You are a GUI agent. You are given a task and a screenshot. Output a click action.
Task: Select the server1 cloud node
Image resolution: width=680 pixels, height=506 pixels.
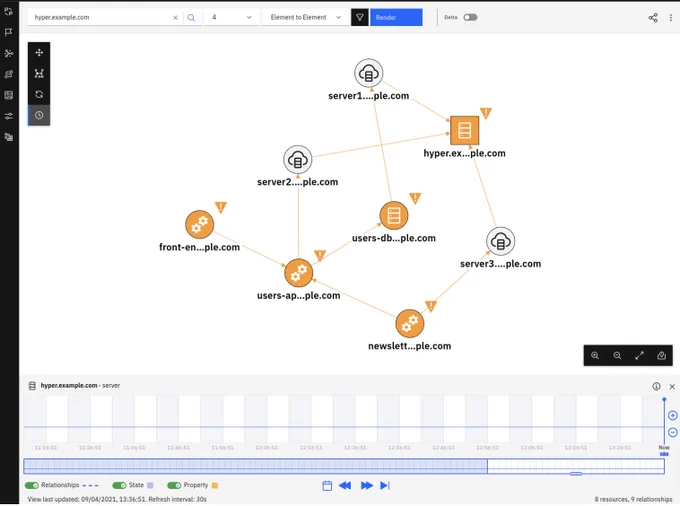coord(369,73)
